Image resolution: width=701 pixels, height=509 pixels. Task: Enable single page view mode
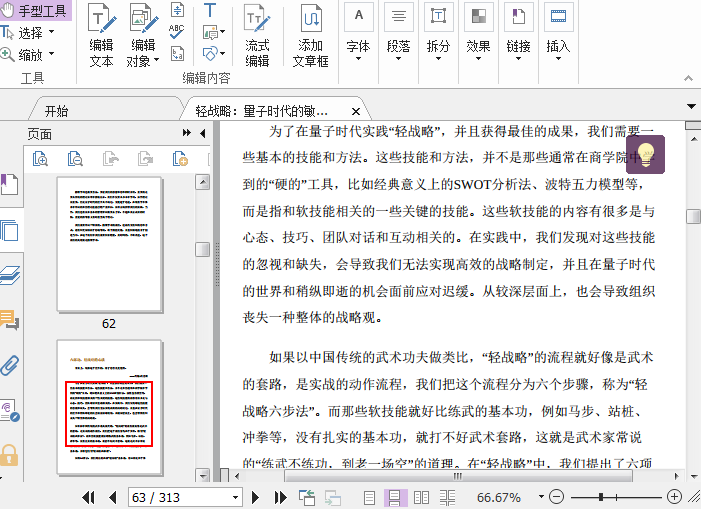click(x=369, y=497)
